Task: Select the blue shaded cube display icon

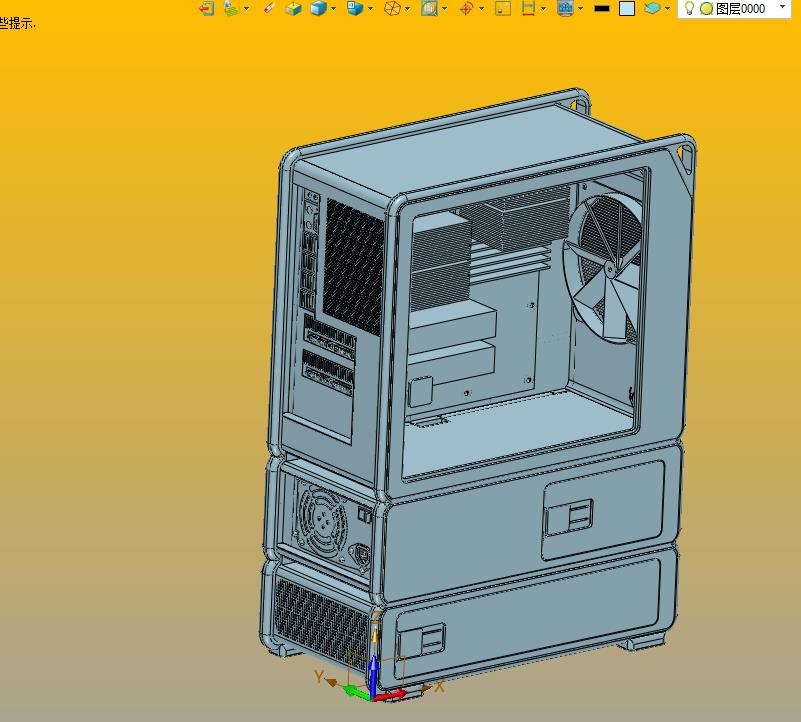Action: coord(318,8)
